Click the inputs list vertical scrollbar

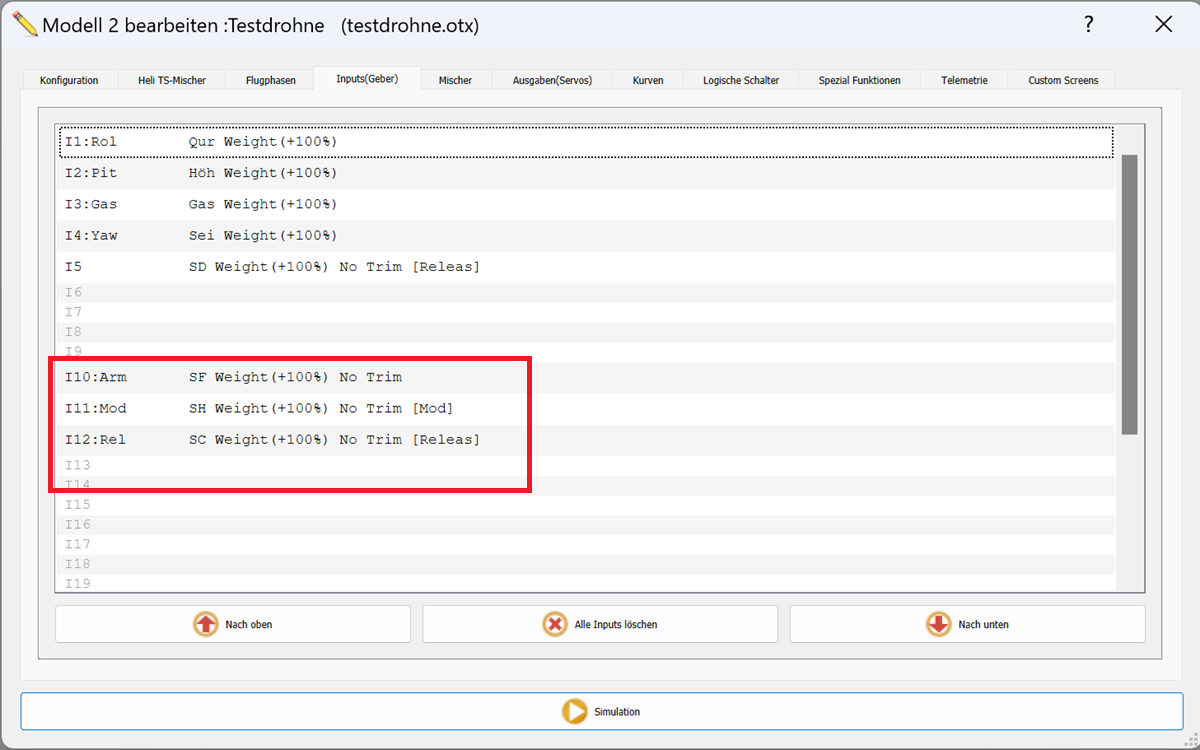[x=1129, y=294]
